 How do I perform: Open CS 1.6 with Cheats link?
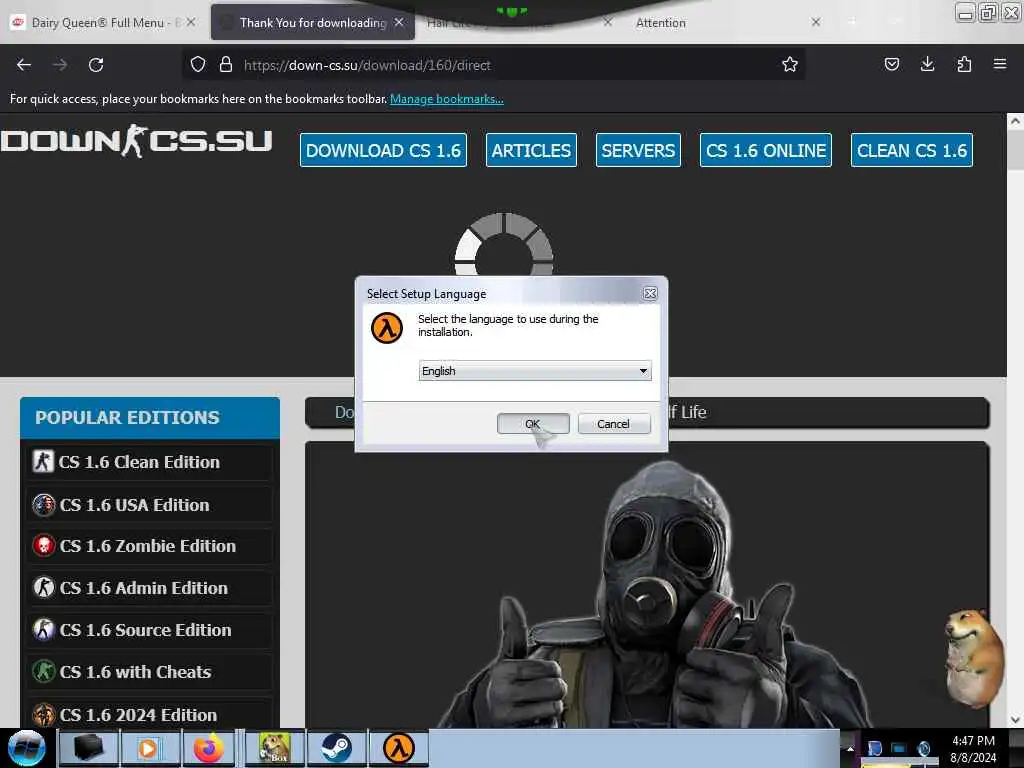135,672
